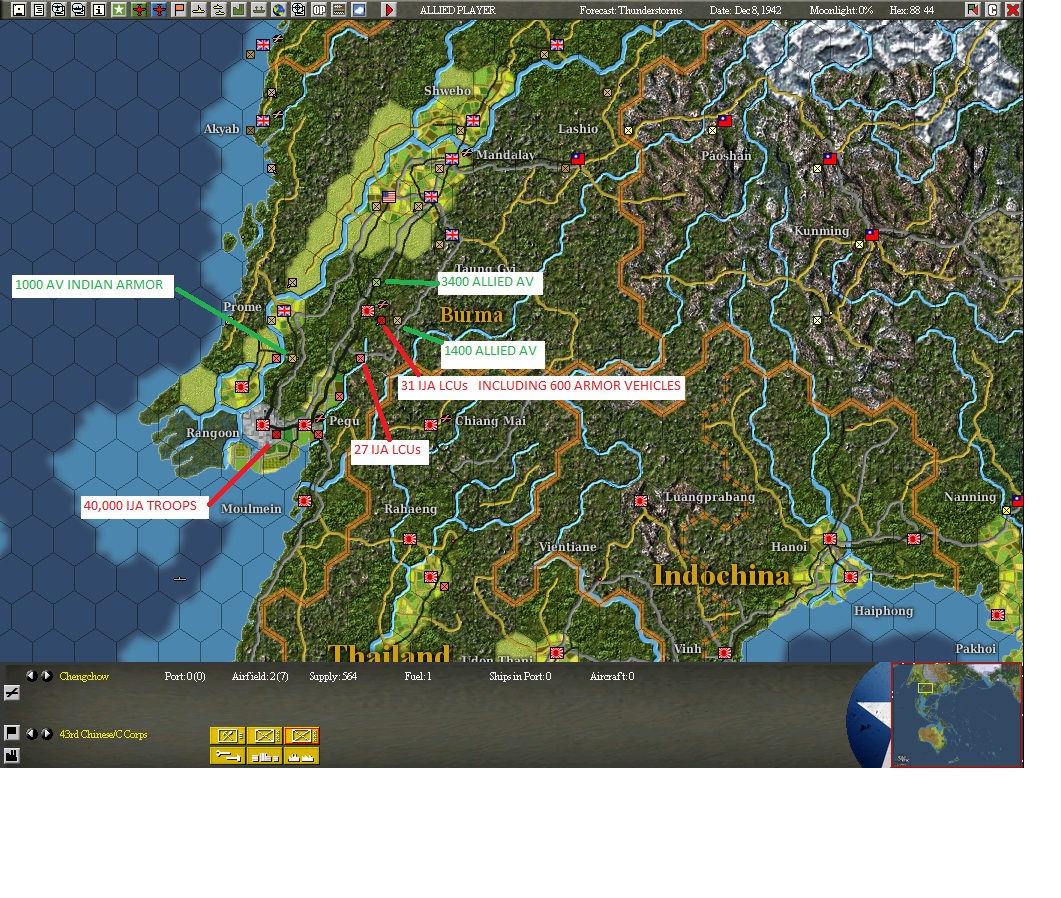This screenshot has width=1061, height=898.
Task: Click the British flag at Prome
Action: [284, 311]
